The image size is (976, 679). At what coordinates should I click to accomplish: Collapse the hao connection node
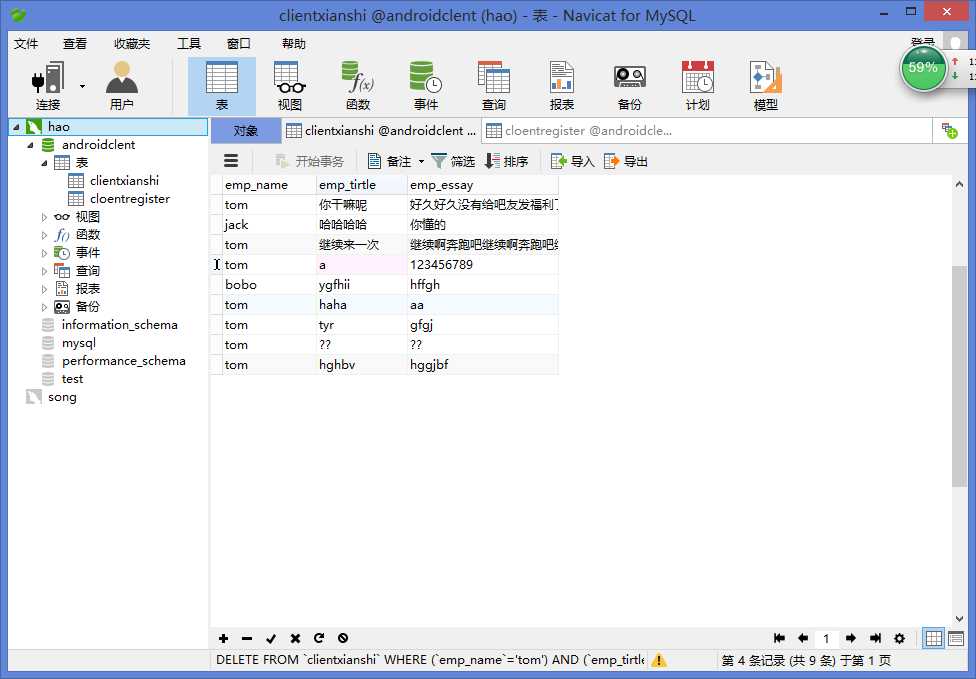[x=16, y=127]
